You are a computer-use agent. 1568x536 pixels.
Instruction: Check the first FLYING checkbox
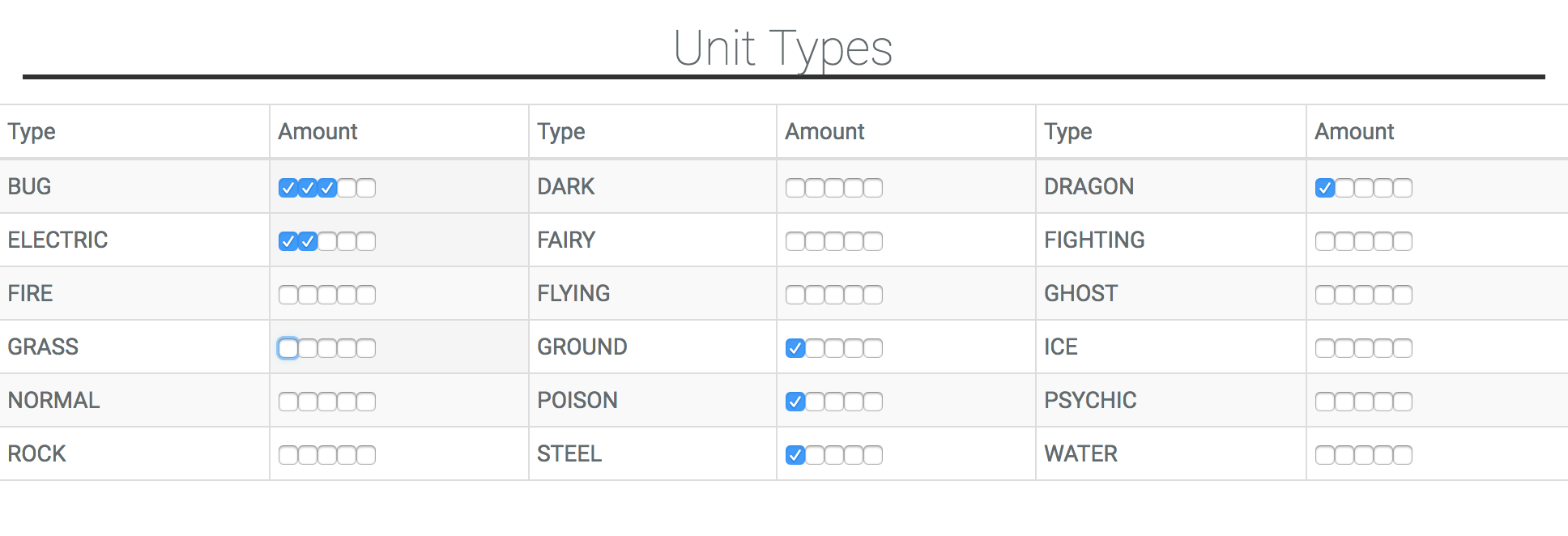(795, 295)
